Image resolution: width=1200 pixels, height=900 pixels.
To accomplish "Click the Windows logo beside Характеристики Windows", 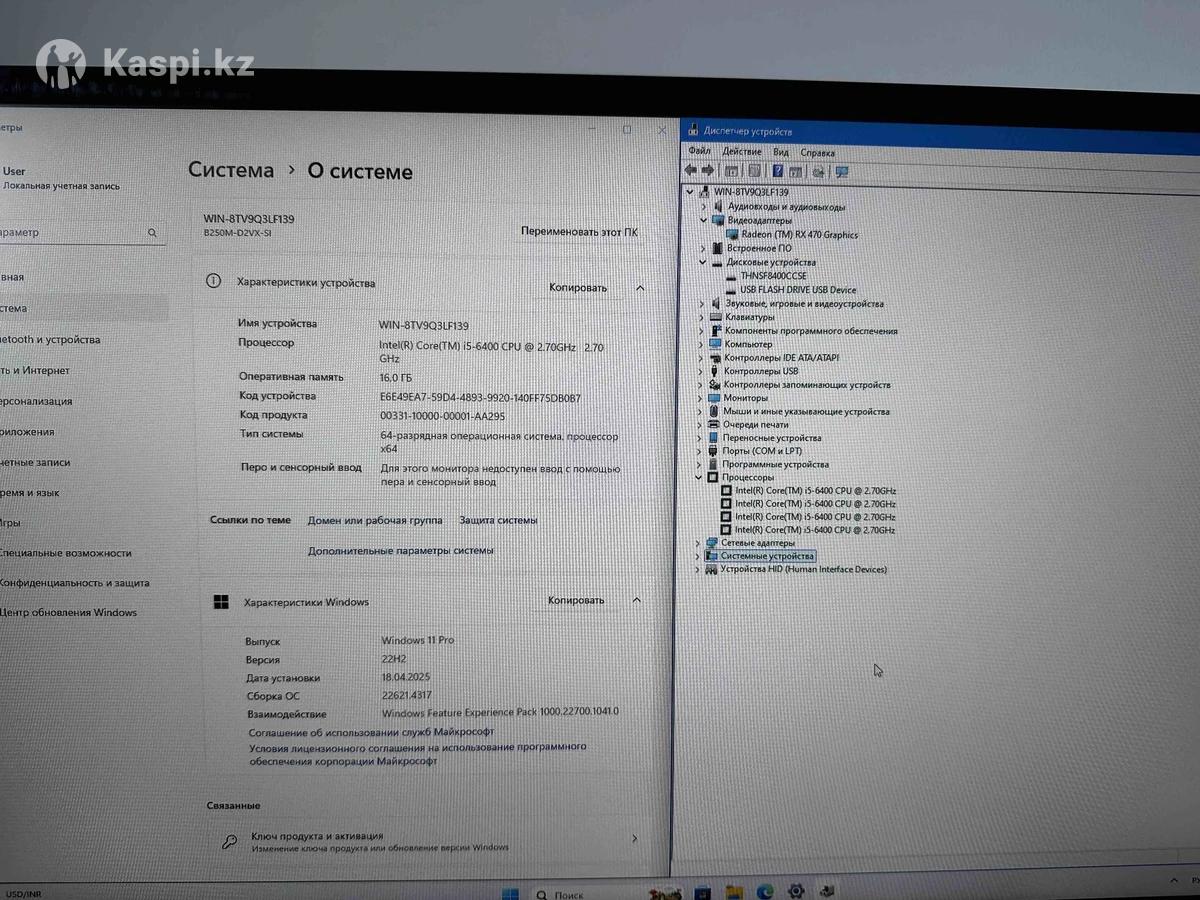I will pyautogui.click(x=220, y=602).
